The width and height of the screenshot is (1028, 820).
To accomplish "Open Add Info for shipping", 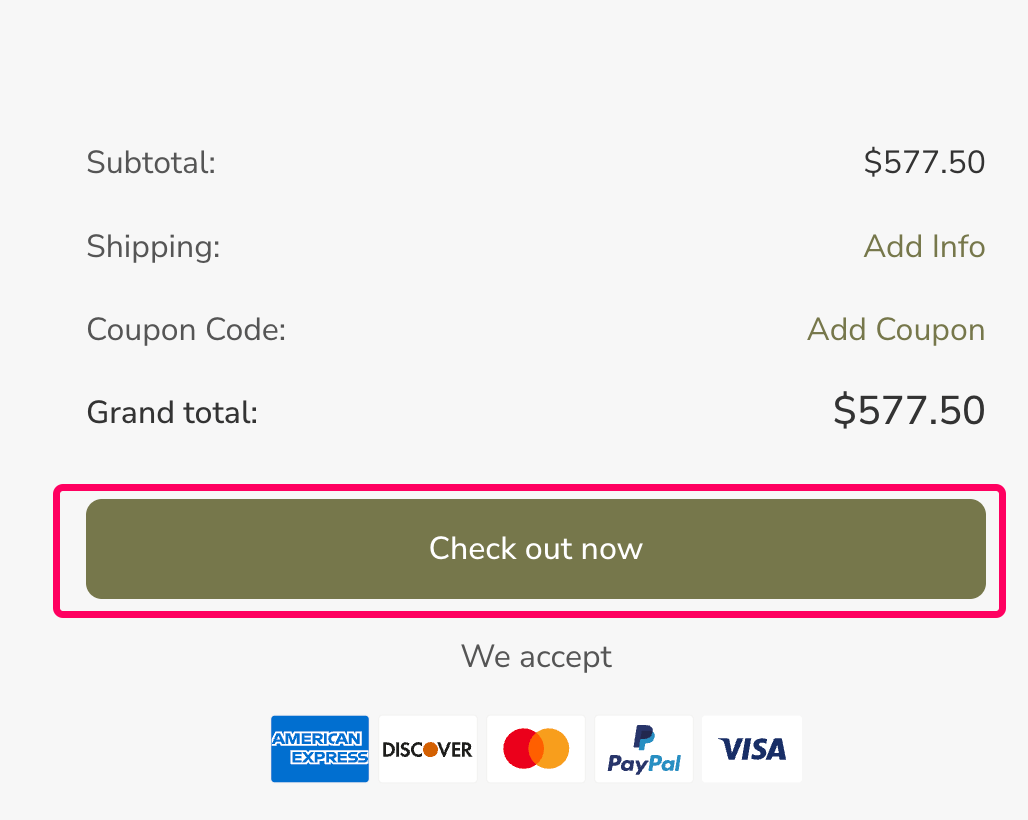I will pos(924,247).
